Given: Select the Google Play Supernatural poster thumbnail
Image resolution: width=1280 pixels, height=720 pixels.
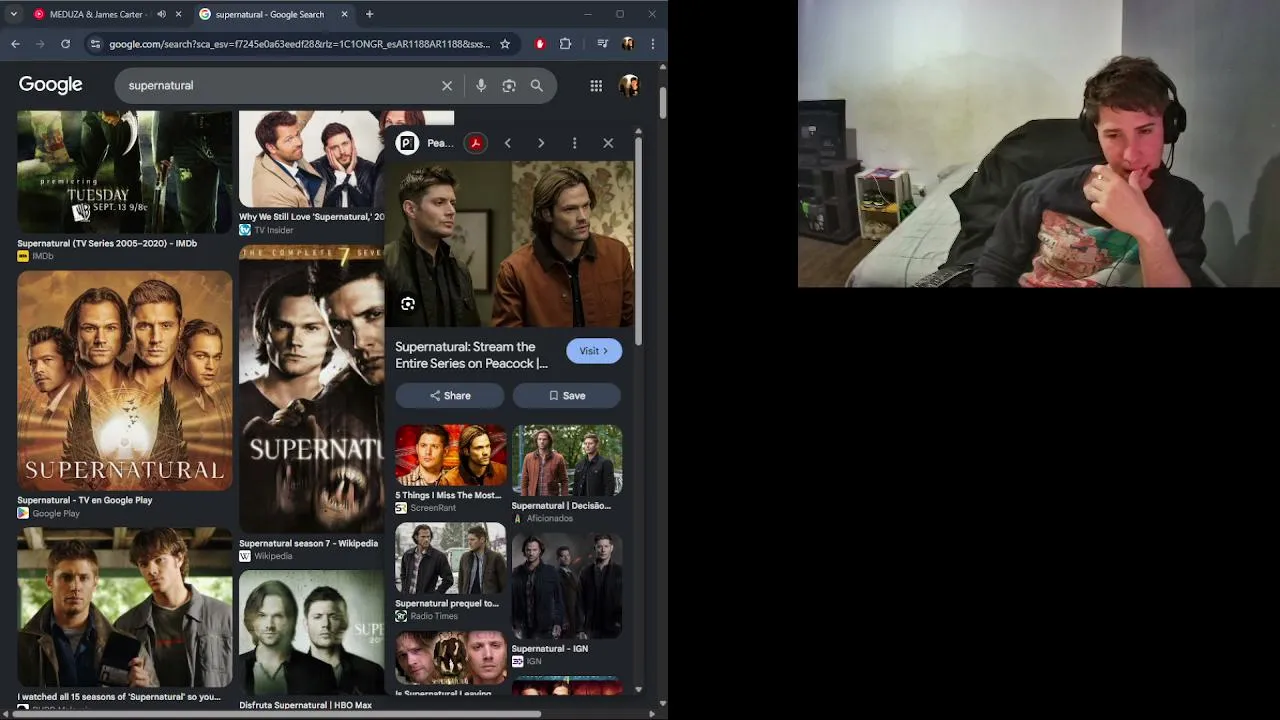Looking at the screenshot, I should coord(125,381).
